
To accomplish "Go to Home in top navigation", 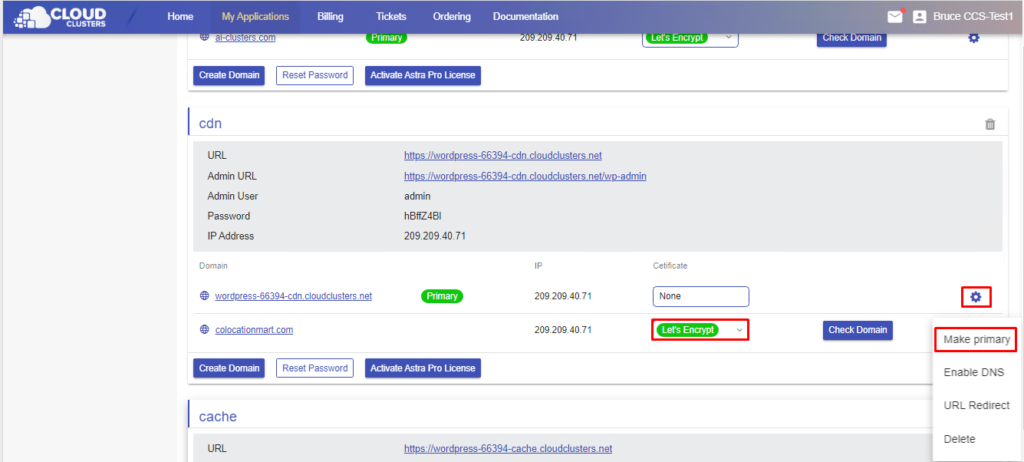I will pos(180,16).
